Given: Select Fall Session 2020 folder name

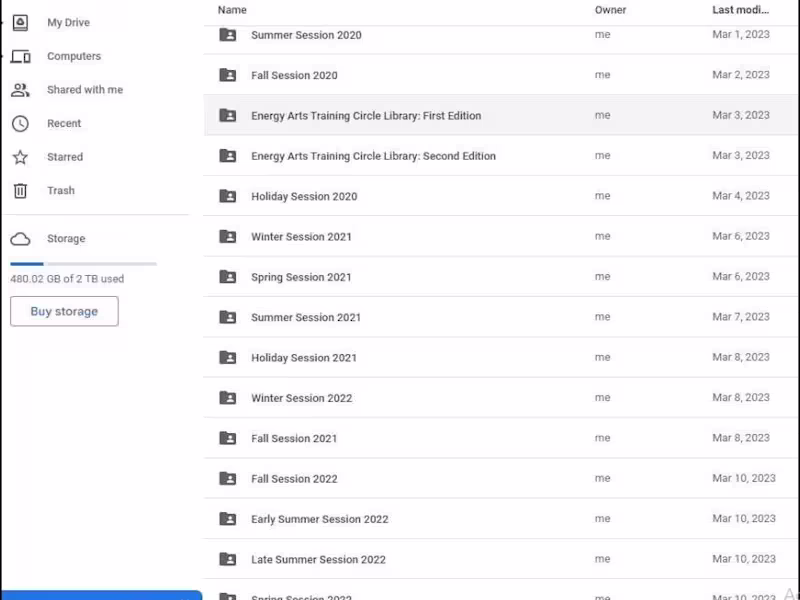Looking at the screenshot, I should 294,75.
